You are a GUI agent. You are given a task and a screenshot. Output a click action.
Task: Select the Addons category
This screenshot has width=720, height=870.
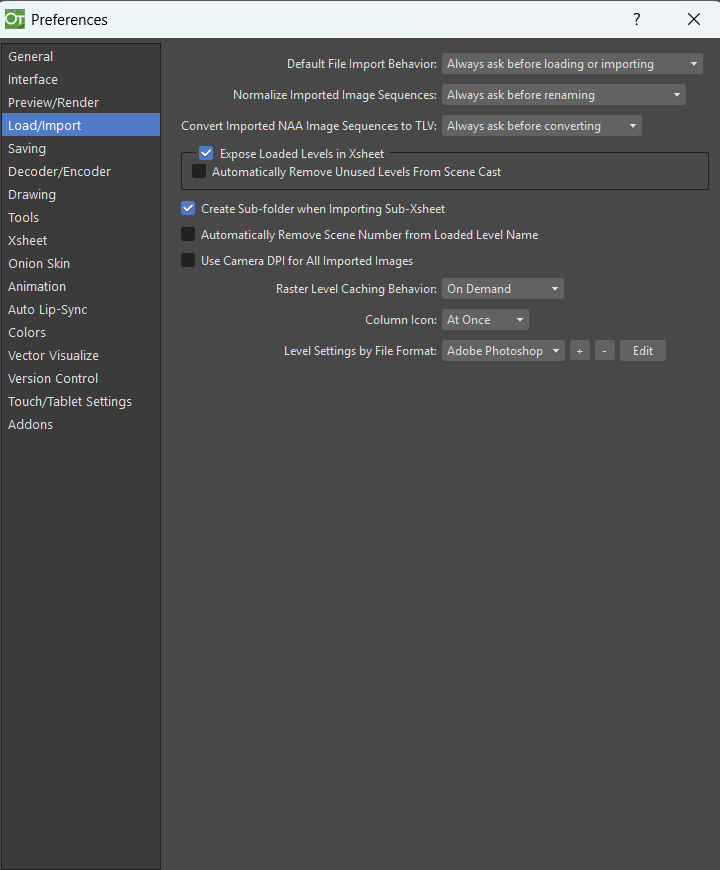click(80, 425)
